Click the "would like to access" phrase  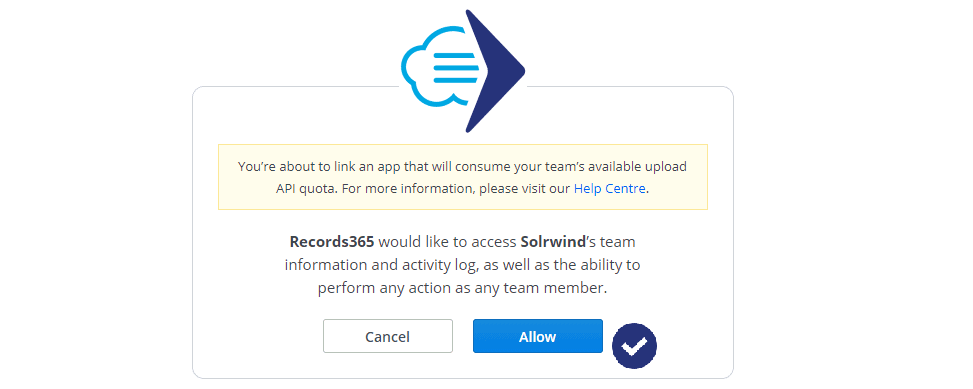click(x=447, y=241)
